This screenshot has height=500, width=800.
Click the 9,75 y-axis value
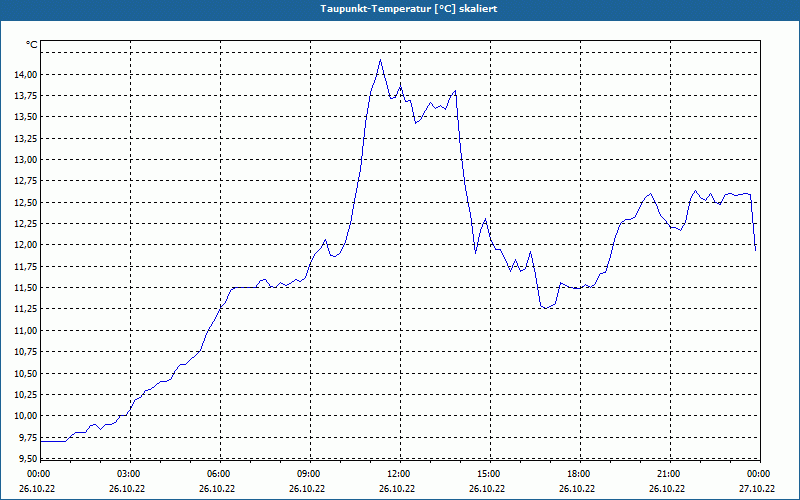coord(28,437)
